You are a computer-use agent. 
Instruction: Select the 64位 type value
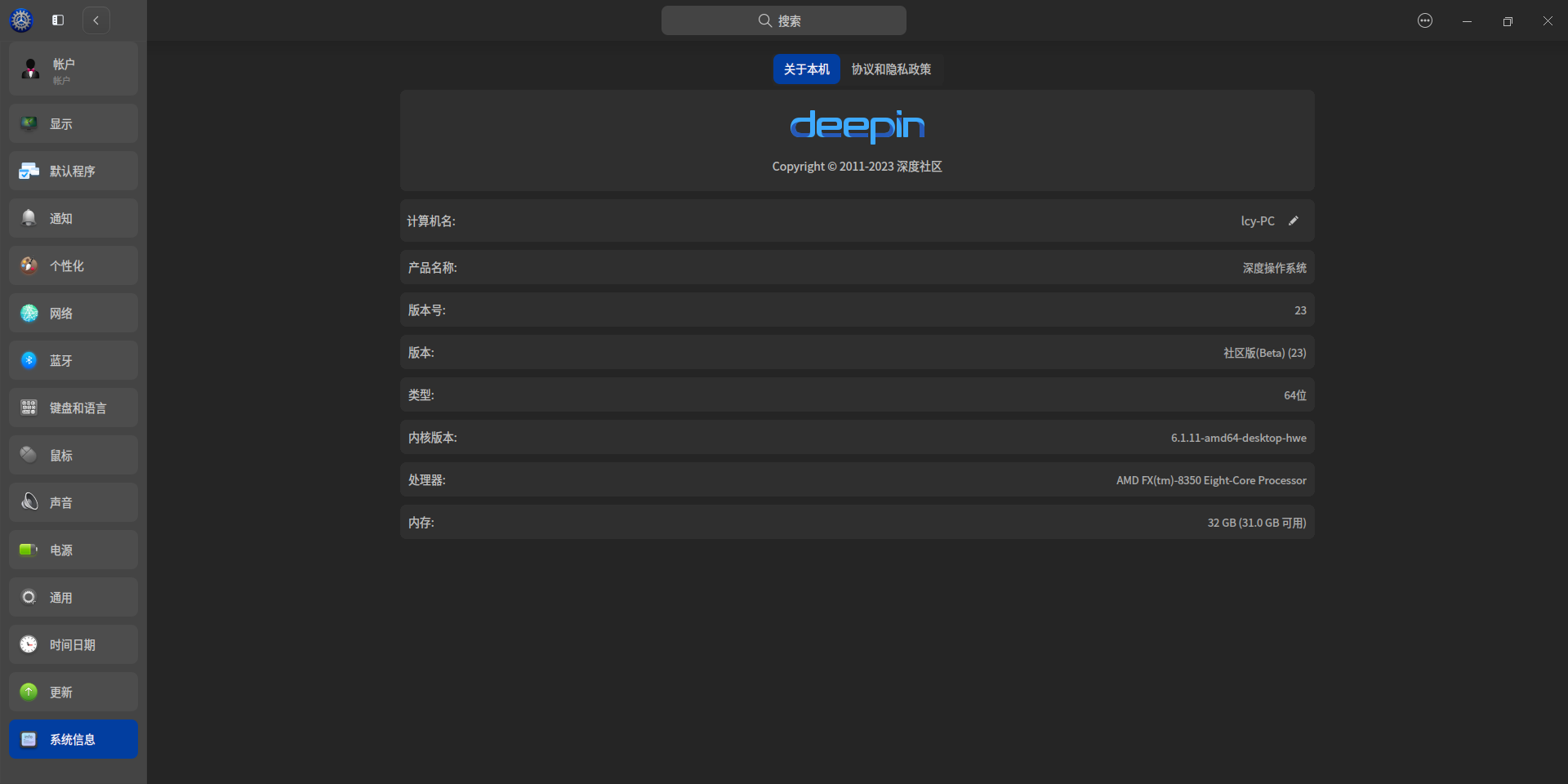click(1295, 395)
